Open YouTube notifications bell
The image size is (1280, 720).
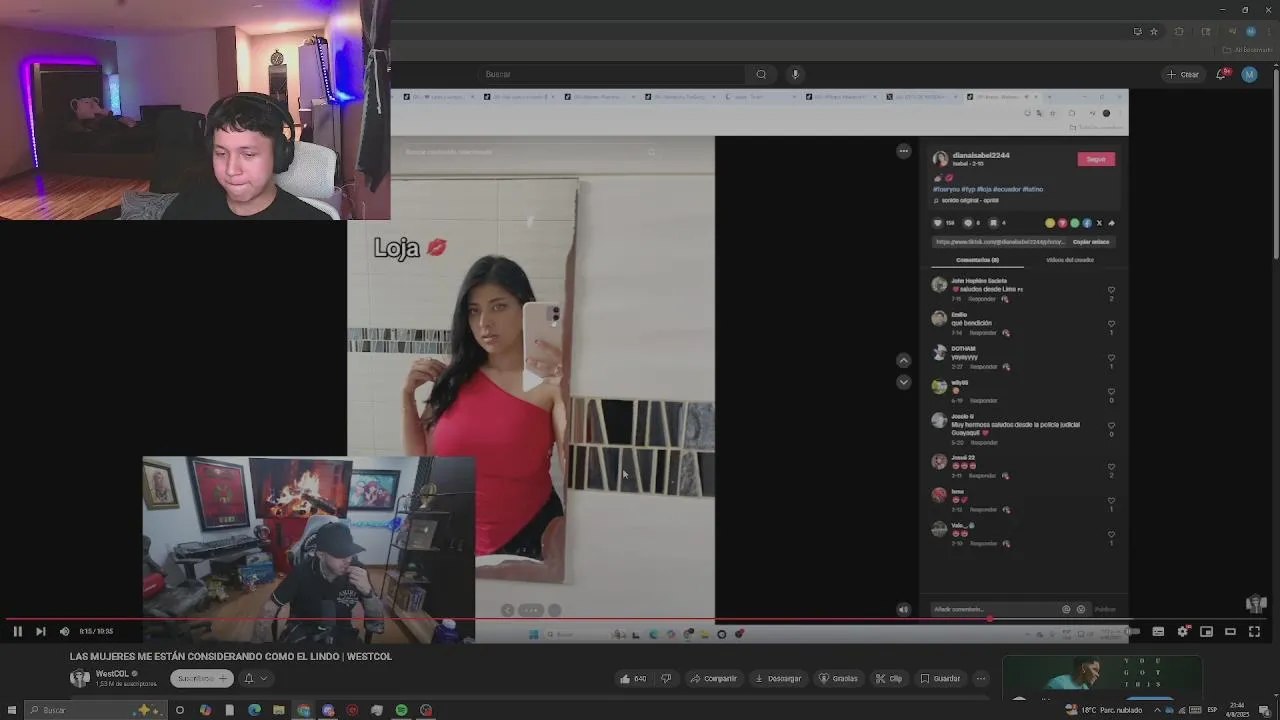pos(1222,74)
